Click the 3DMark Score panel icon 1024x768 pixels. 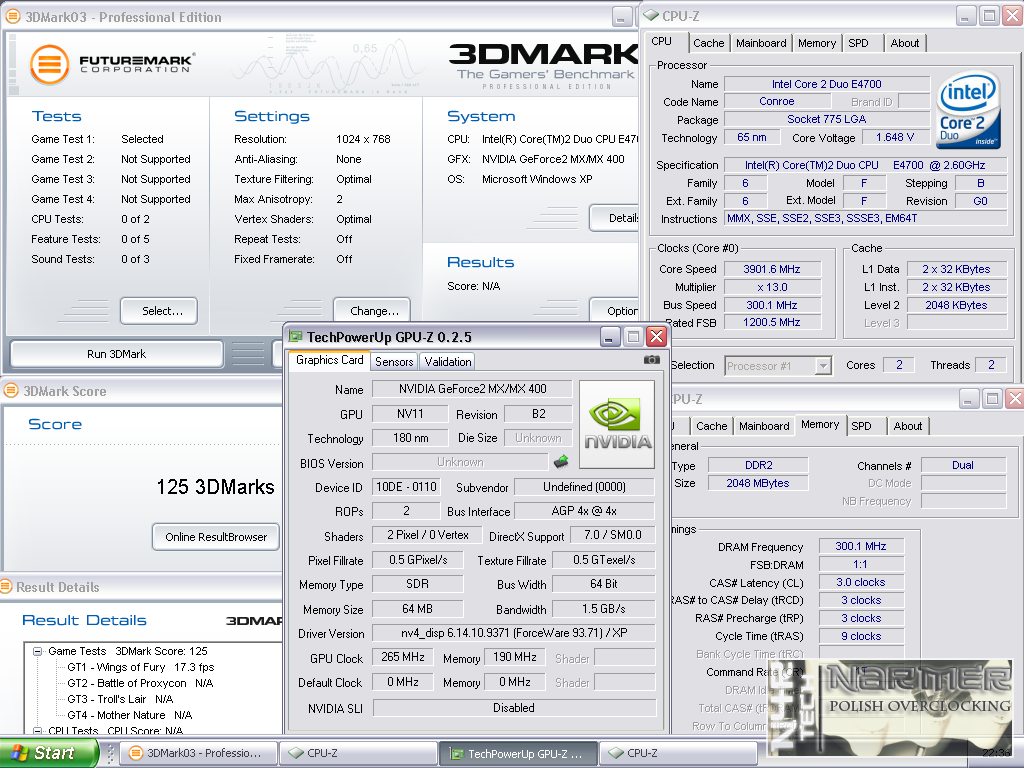tap(11, 391)
